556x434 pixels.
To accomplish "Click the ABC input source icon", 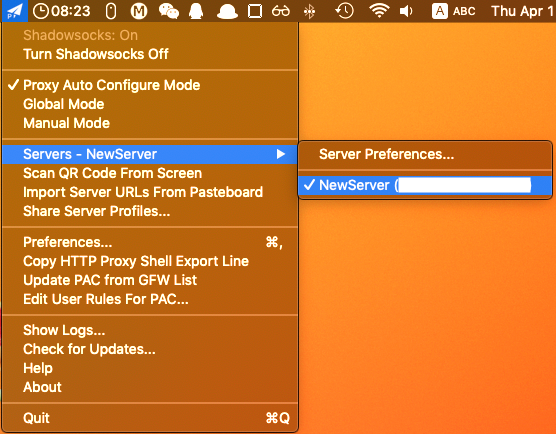I will tap(454, 11).
